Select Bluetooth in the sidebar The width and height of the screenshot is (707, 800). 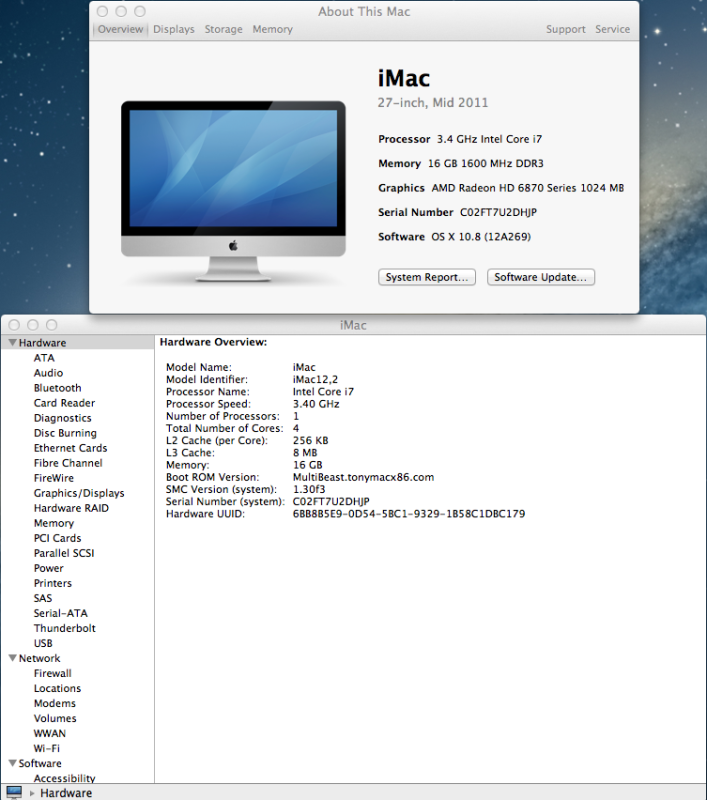(58, 388)
